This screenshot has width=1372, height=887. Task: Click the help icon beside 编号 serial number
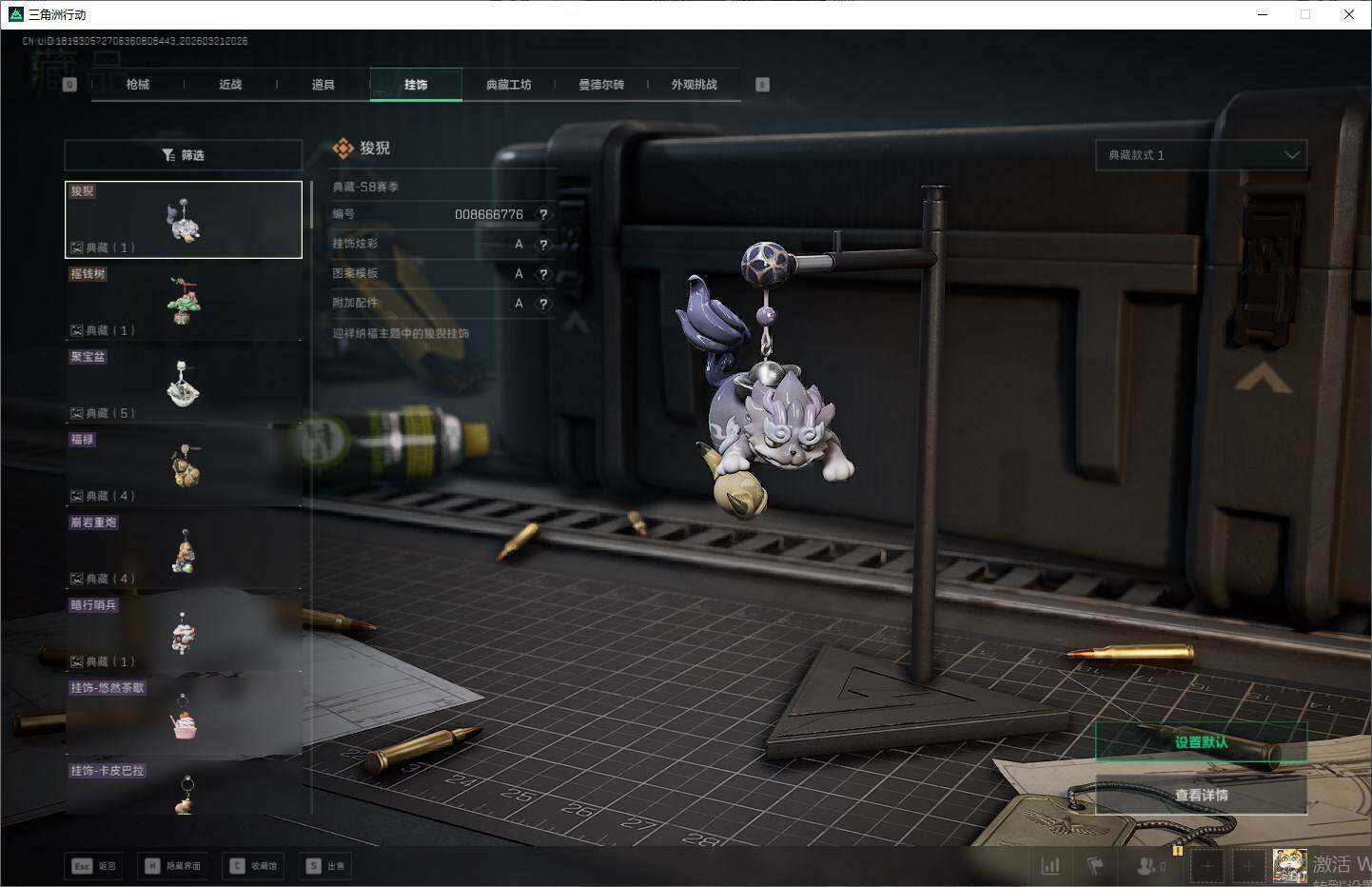coord(543,215)
